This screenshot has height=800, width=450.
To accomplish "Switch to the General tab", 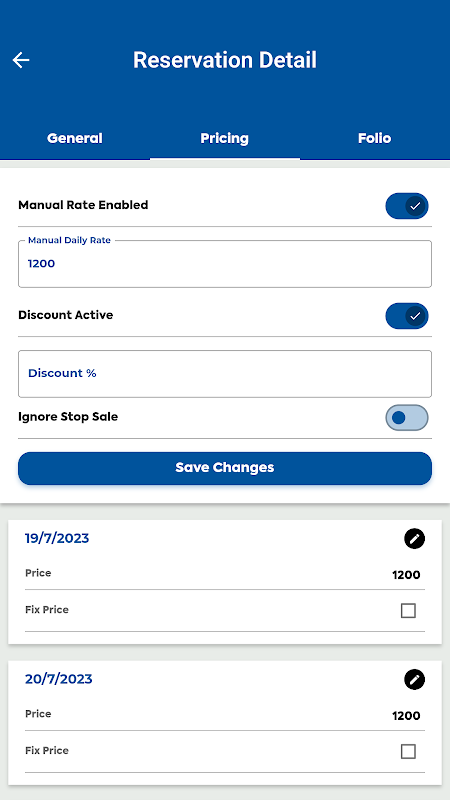I will coord(75,138).
